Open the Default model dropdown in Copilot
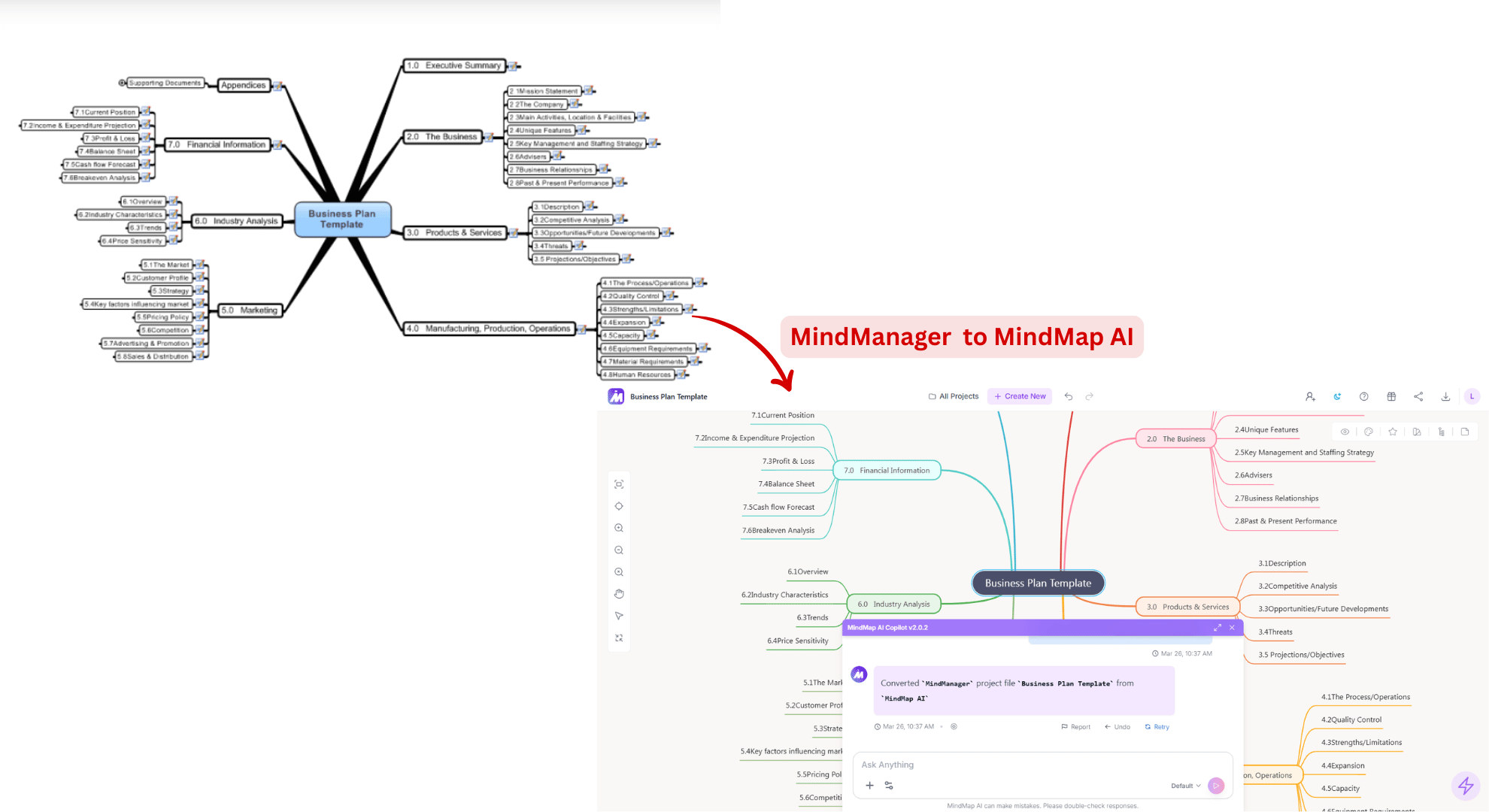1489x812 pixels. click(x=1187, y=785)
